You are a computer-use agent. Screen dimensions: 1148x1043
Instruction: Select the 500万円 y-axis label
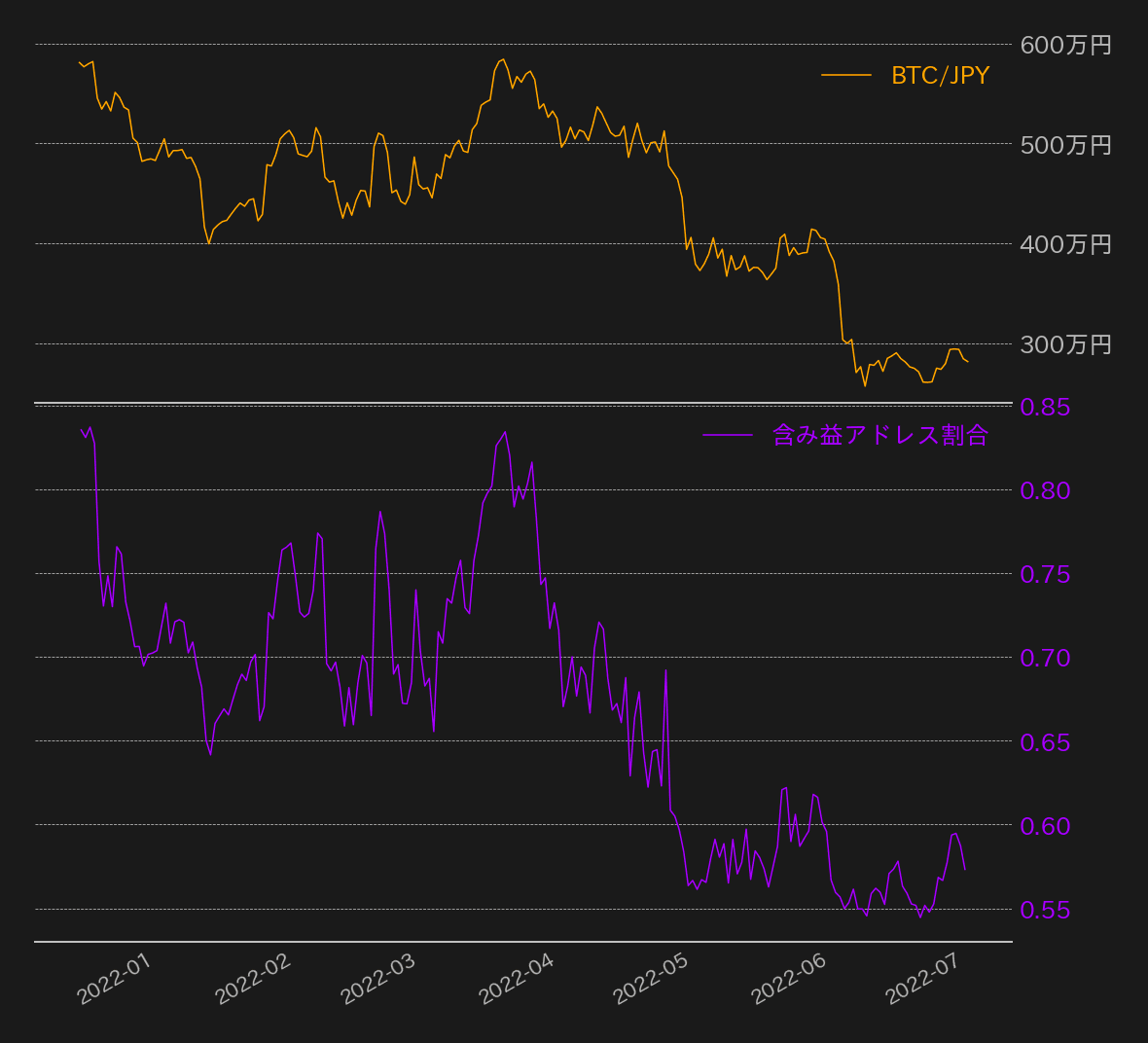tap(1065, 145)
